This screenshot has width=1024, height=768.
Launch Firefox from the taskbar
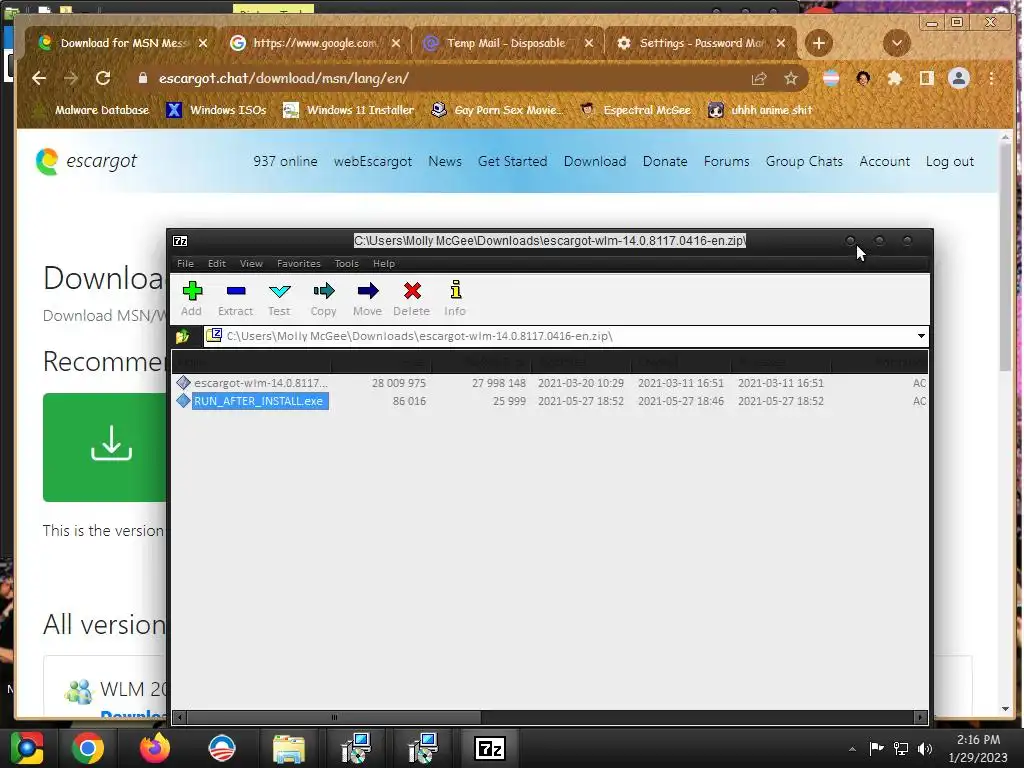pos(155,748)
